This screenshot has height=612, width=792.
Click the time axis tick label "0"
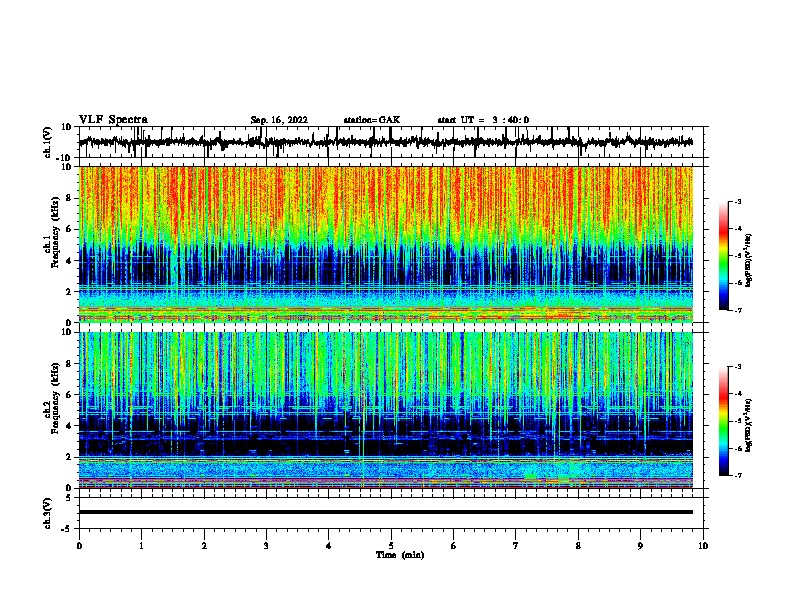79,546
